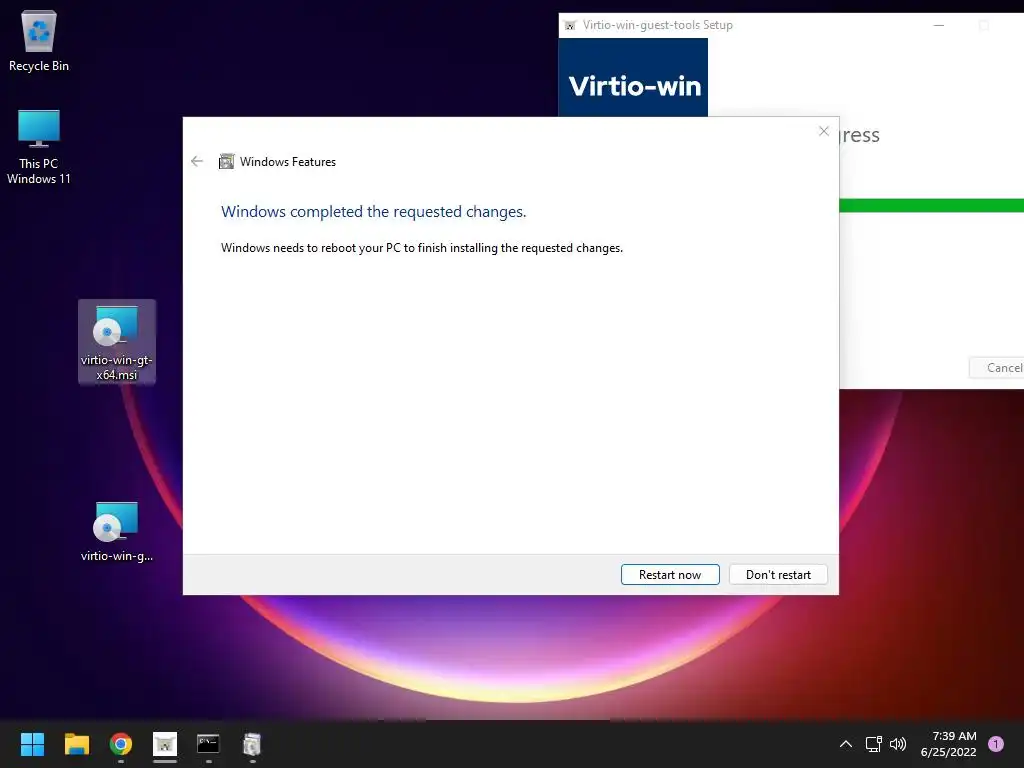Close the Windows Features dialog
This screenshot has height=768, width=1024.
coord(824,131)
